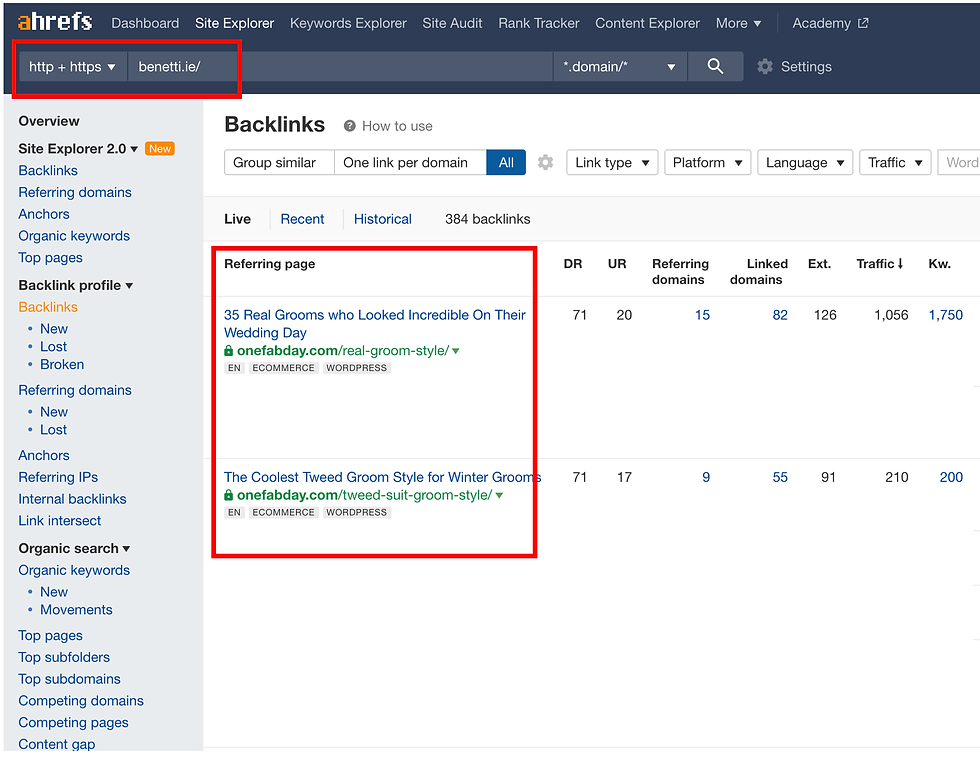Viewport: 980px width, 758px height.
Task: Open Settings gear in search bar
Action: [764, 66]
